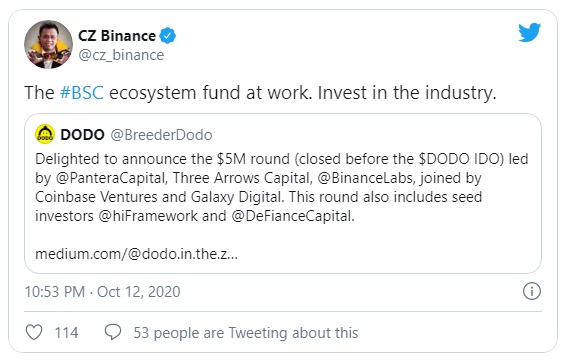Visit the @cz_binance handle

pos(121,55)
